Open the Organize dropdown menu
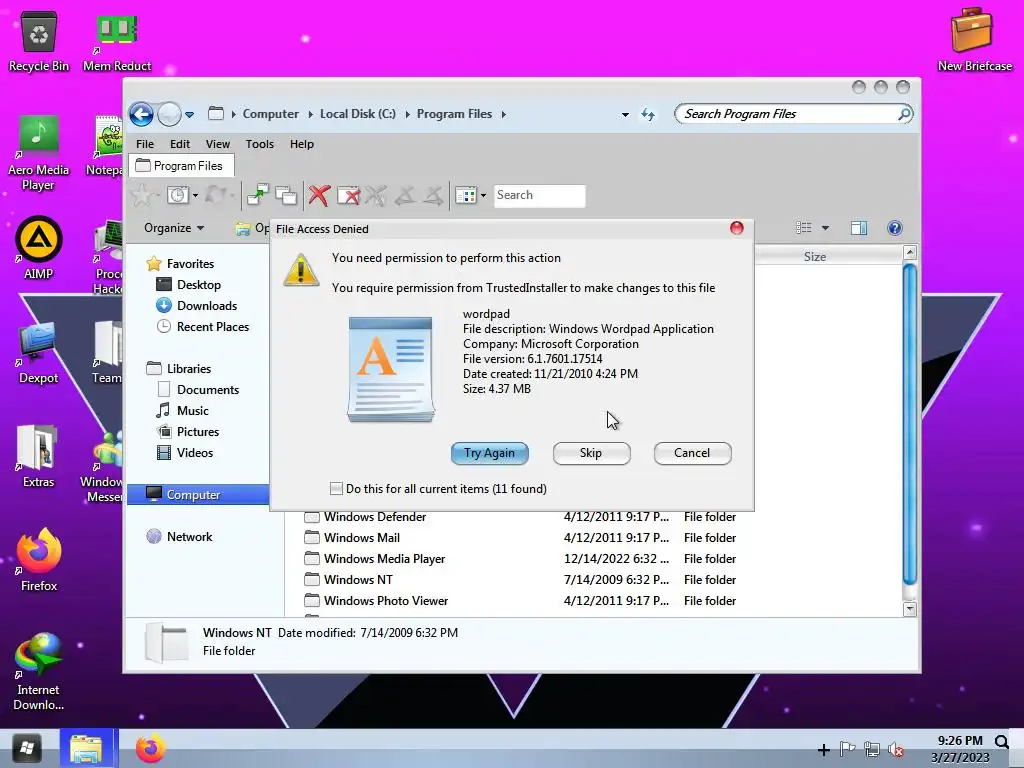Viewport: 1024px width, 768px height. click(x=174, y=228)
